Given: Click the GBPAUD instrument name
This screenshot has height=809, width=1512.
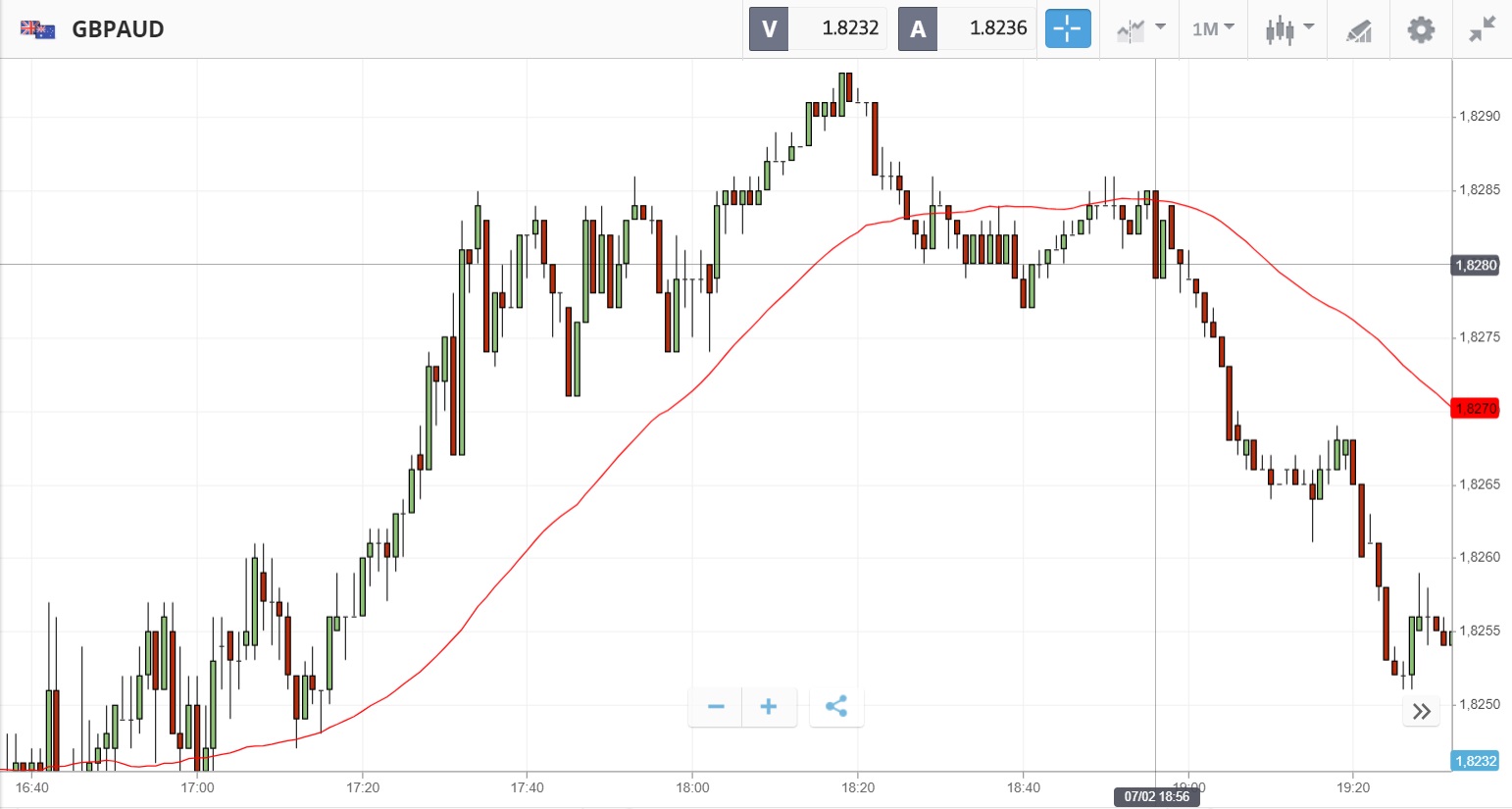Looking at the screenshot, I should pyautogui.click(x=118, y=29).
